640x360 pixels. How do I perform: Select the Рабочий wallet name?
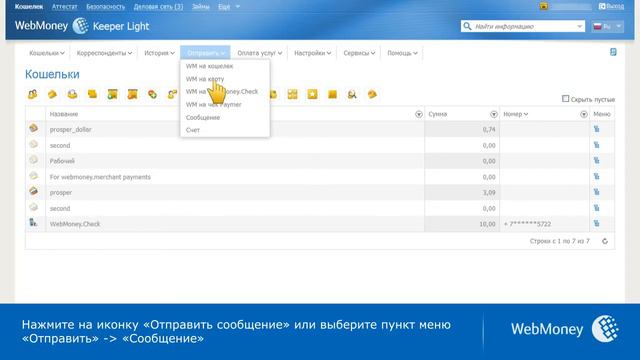(62, 161)
